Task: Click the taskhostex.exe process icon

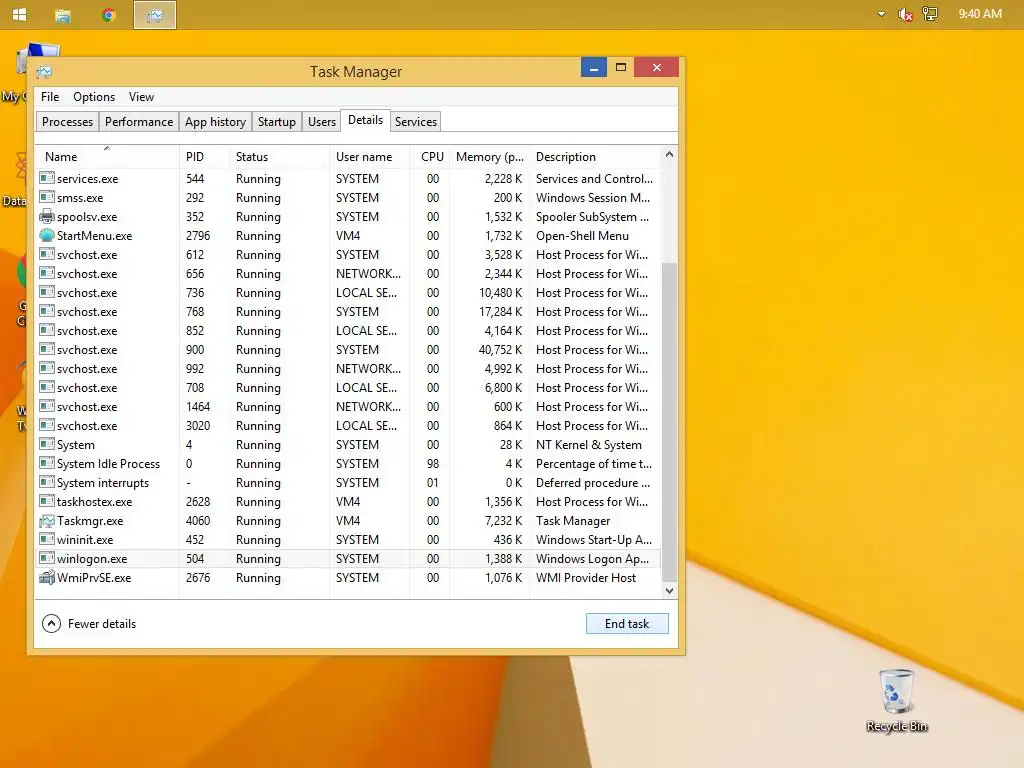Action: pos(46,502)
